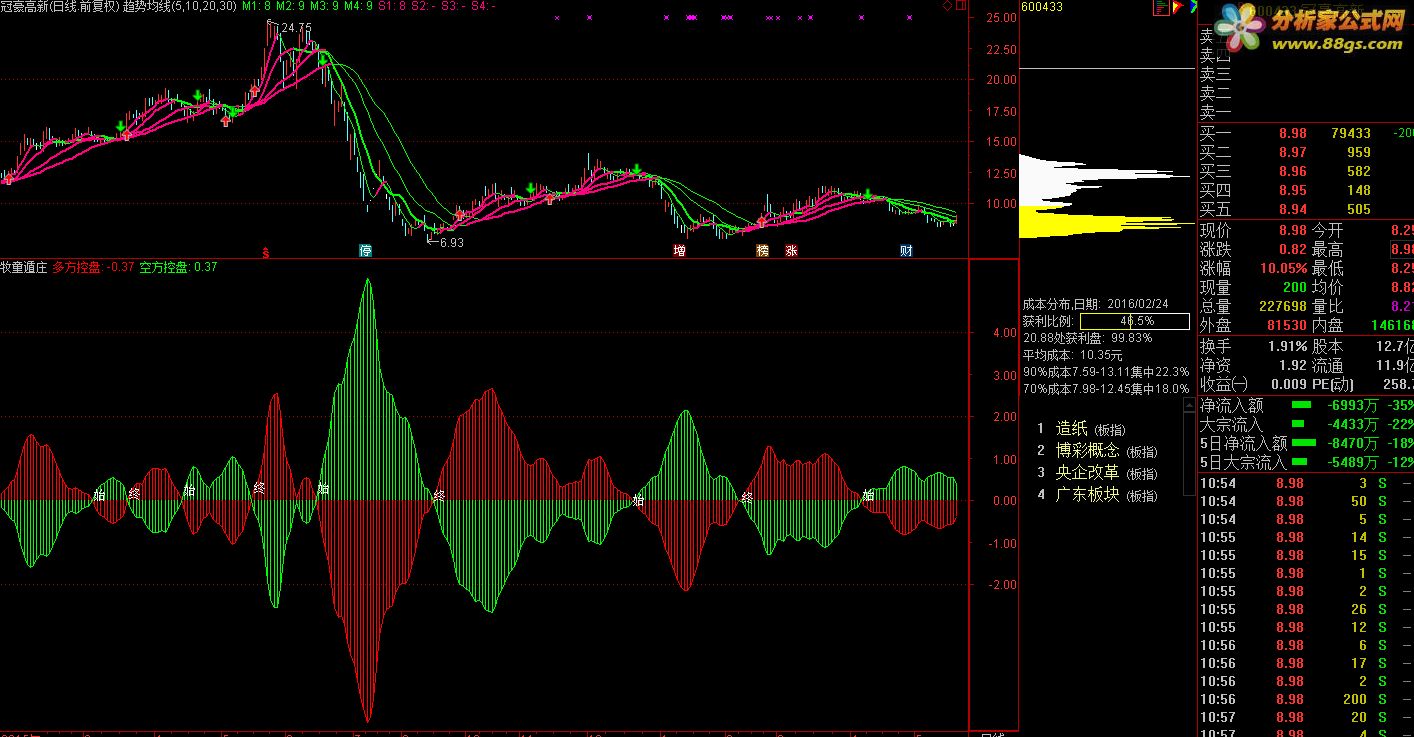1414x737 pixels.
Task: Click the red and yellow flag icon
Action: pyautogui.click(x=1178, y=7)
